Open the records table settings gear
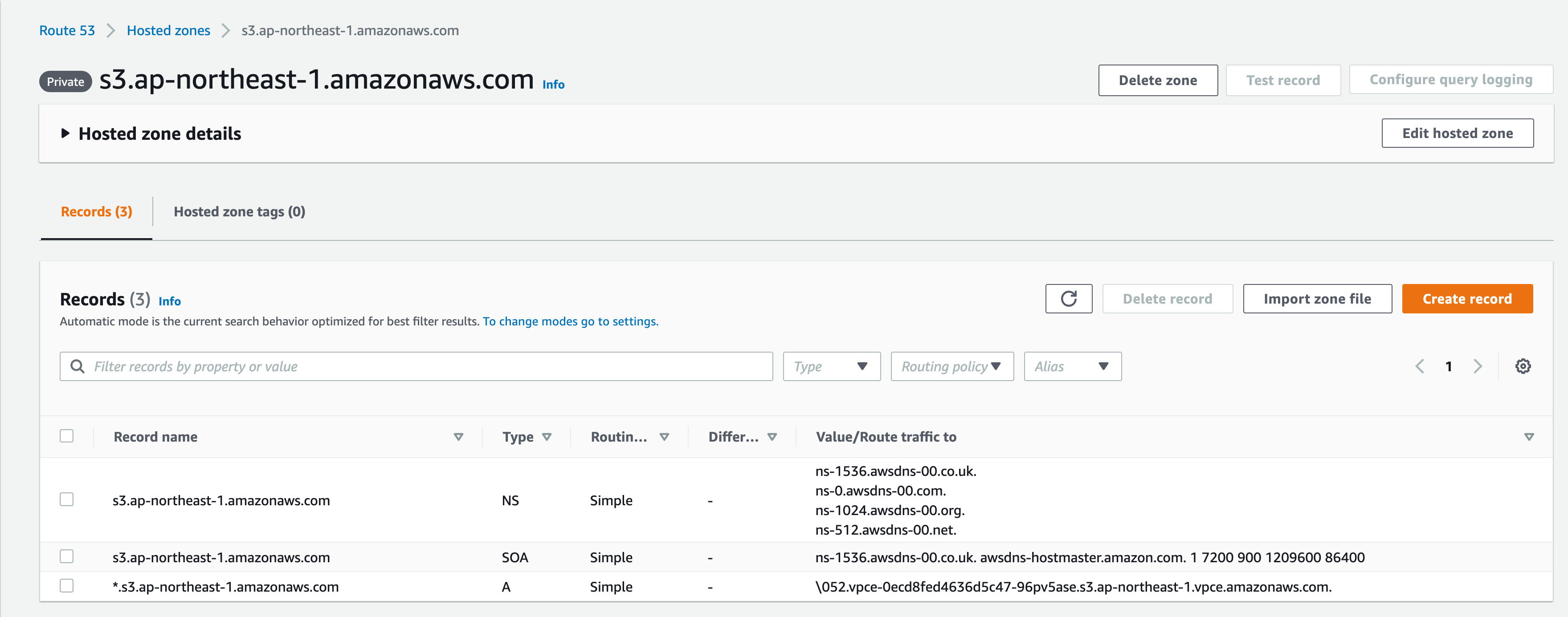The image size is (1568, 617). pyautogui.click(x=1523, y=366)
